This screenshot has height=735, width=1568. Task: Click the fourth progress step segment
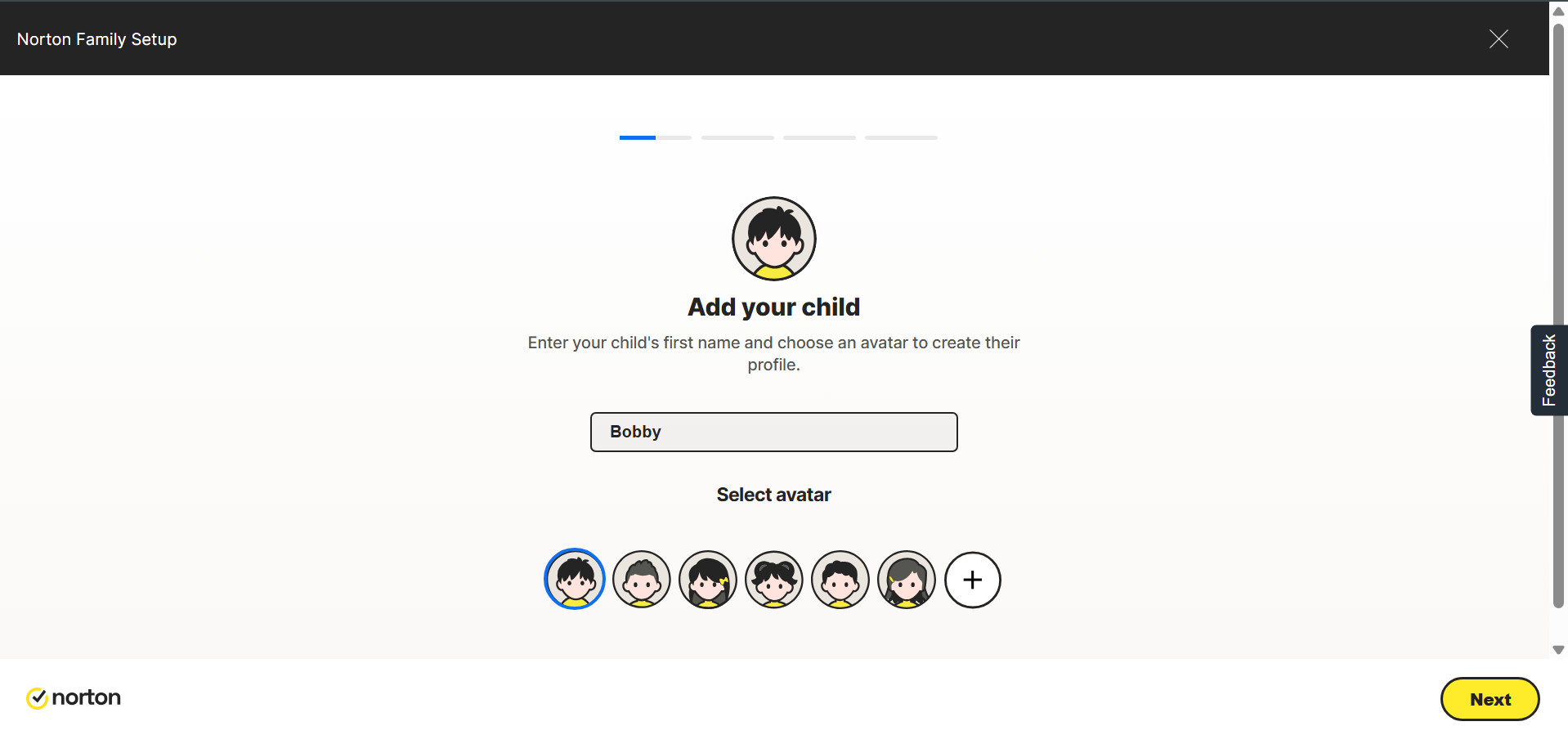[901, 137]
